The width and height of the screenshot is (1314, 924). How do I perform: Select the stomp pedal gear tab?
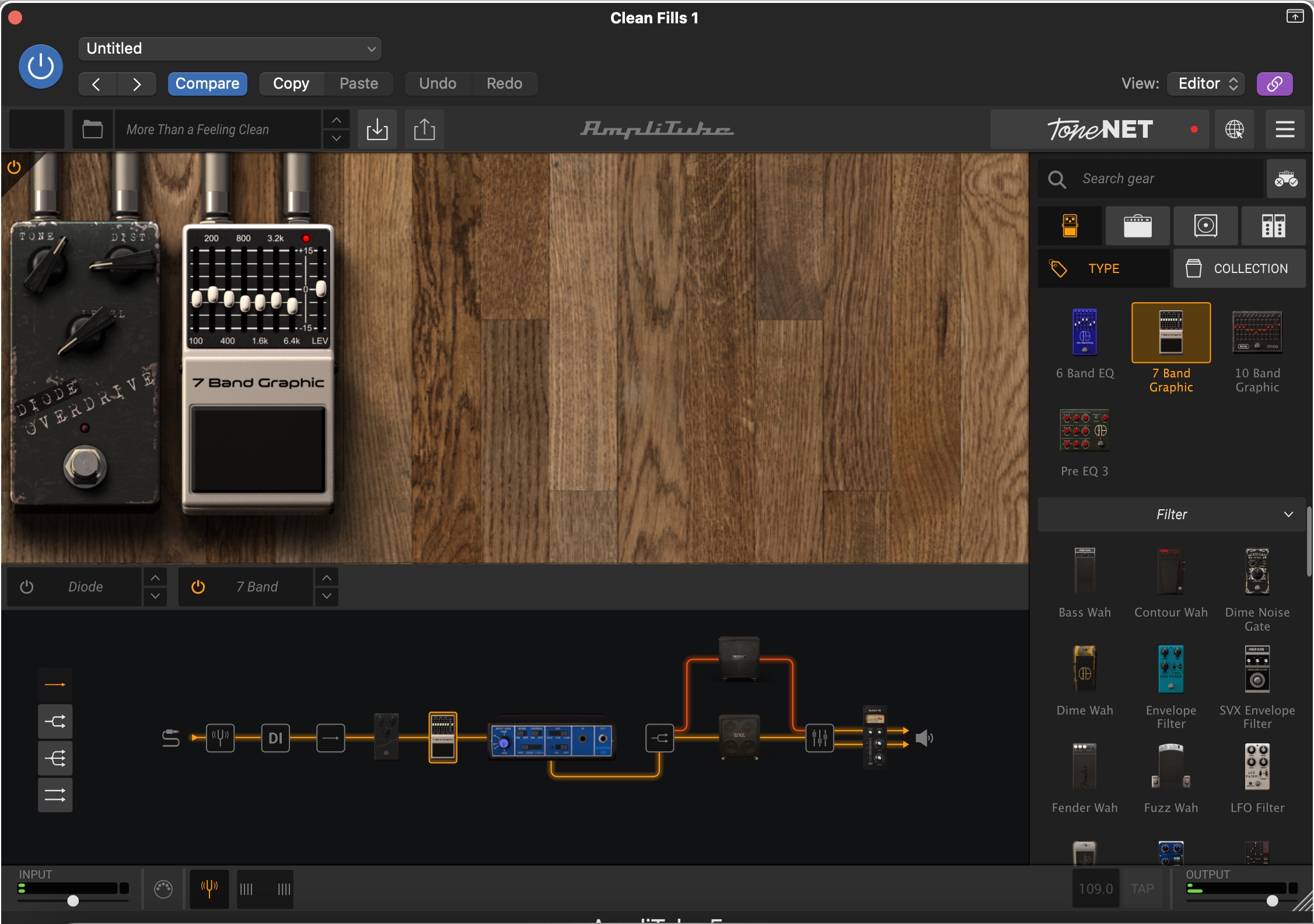coord(1070,225)
